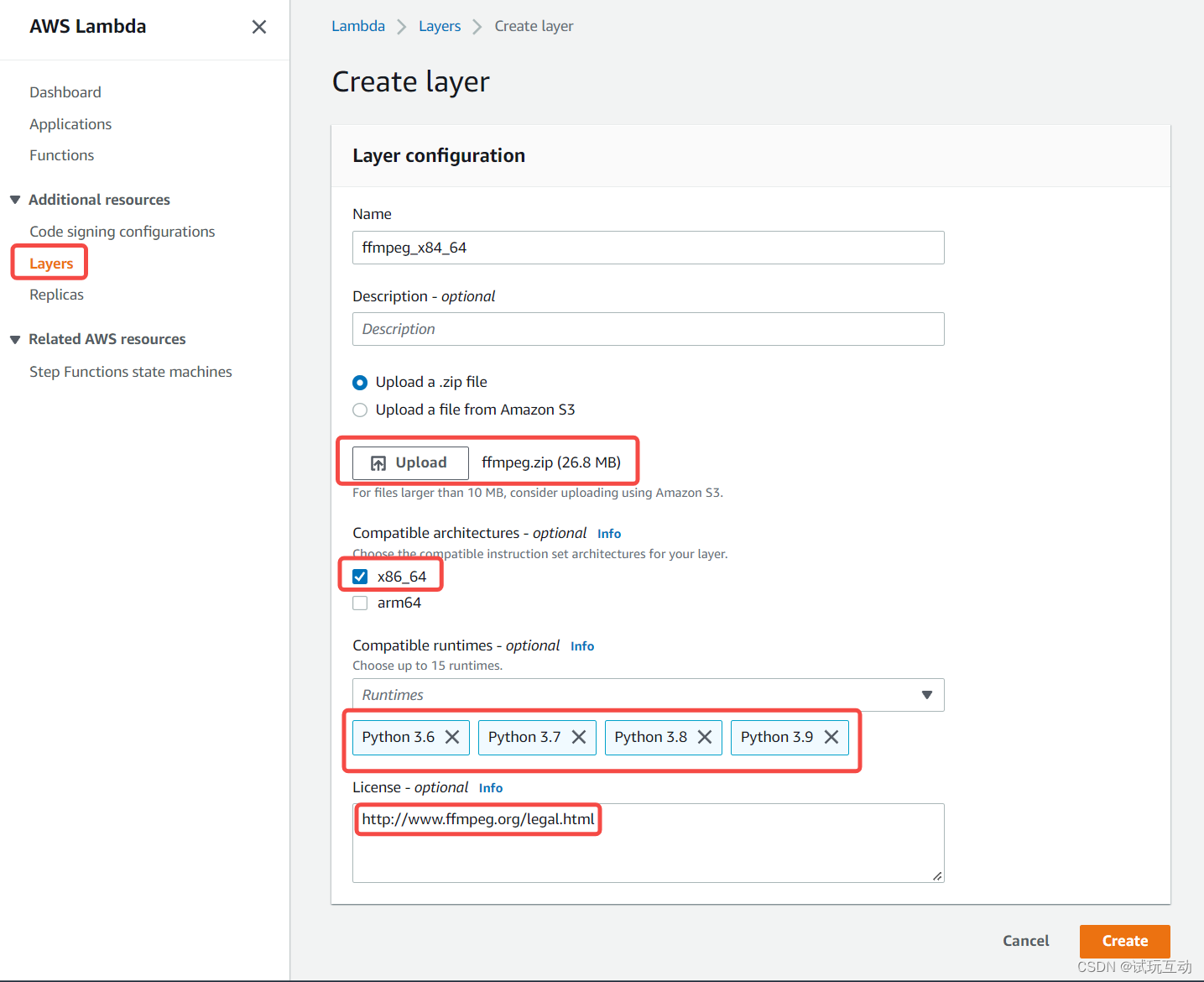The width and height of the screenshot is (1204, 982).
Task: Remove the Python 3.8 runtime tag
Action: tap(705, 737)
